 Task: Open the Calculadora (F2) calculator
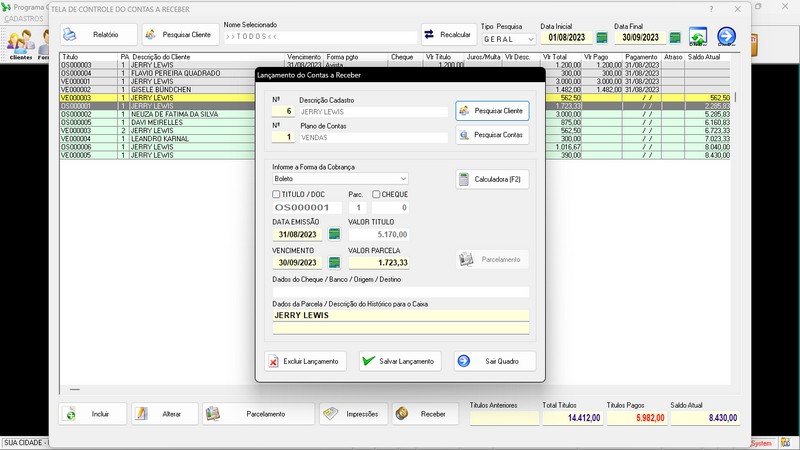492,180
